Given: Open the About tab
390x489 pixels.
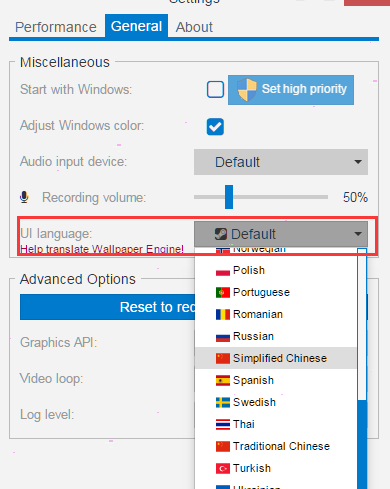Looking at the screenshot, I should (194, 27).
